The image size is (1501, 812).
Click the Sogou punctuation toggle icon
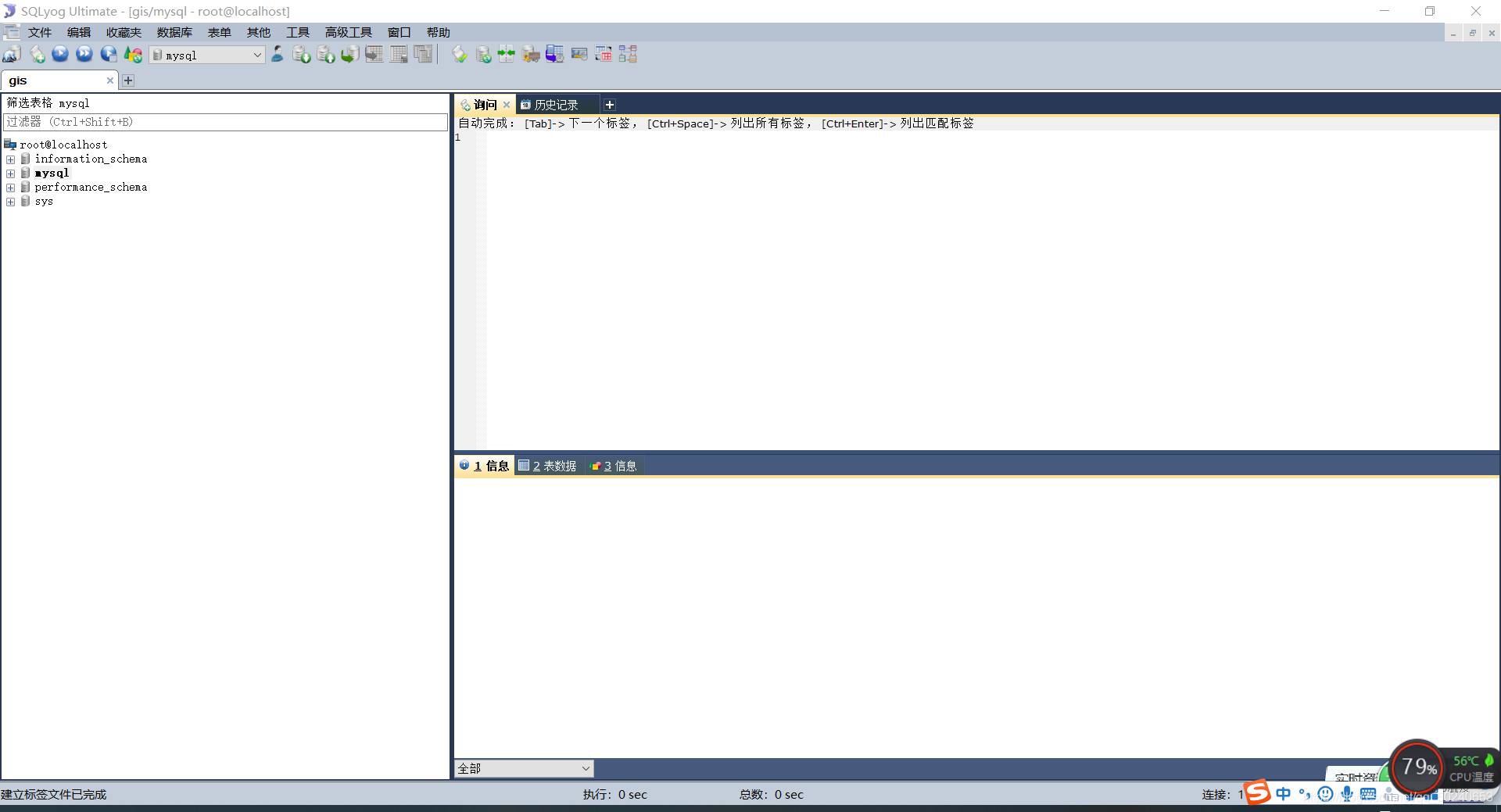pyautogui.click(x=1304, y=794)
